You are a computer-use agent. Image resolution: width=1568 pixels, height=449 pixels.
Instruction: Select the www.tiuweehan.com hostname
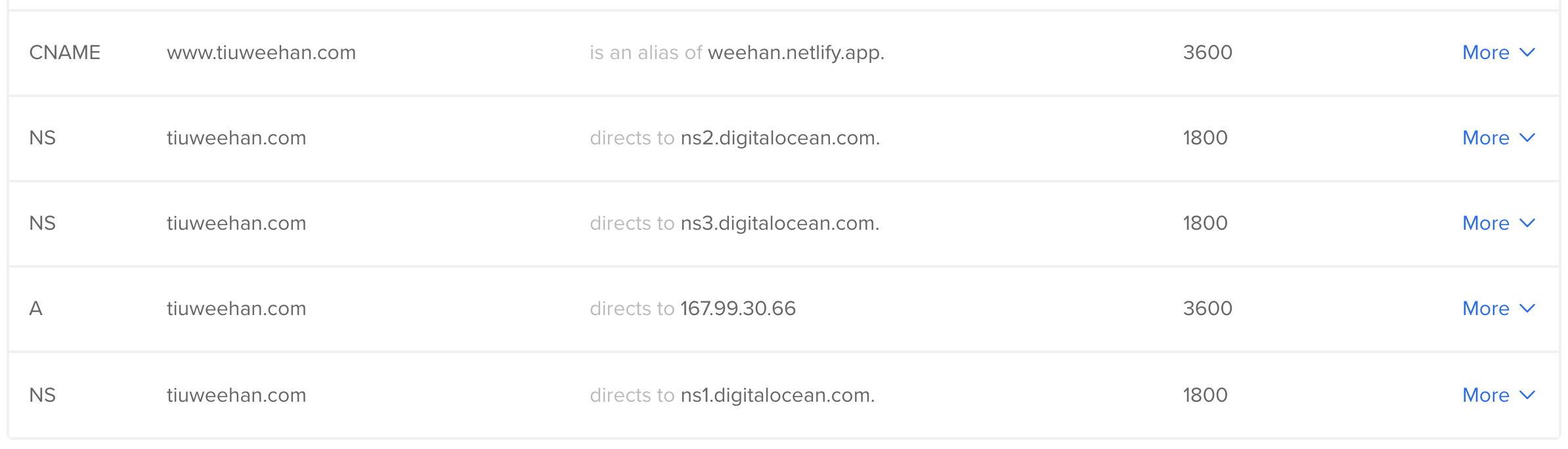click(x=261, y=53)
